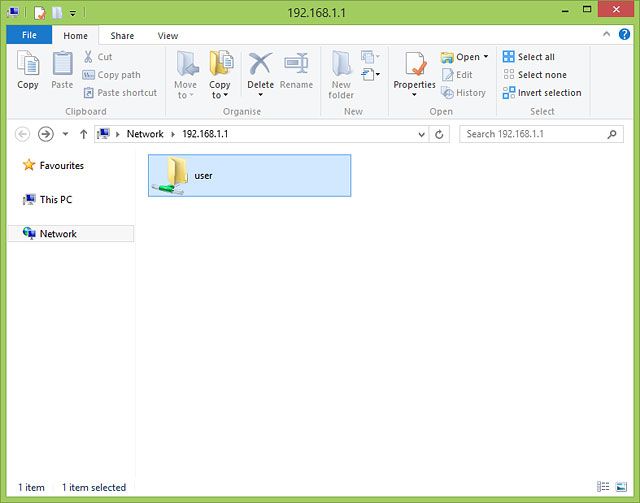The width and height of the screenshot is (640, 503).
Task: Open Customize Quick Access Toolbar dropdown
Action: (x=73, y=13)
